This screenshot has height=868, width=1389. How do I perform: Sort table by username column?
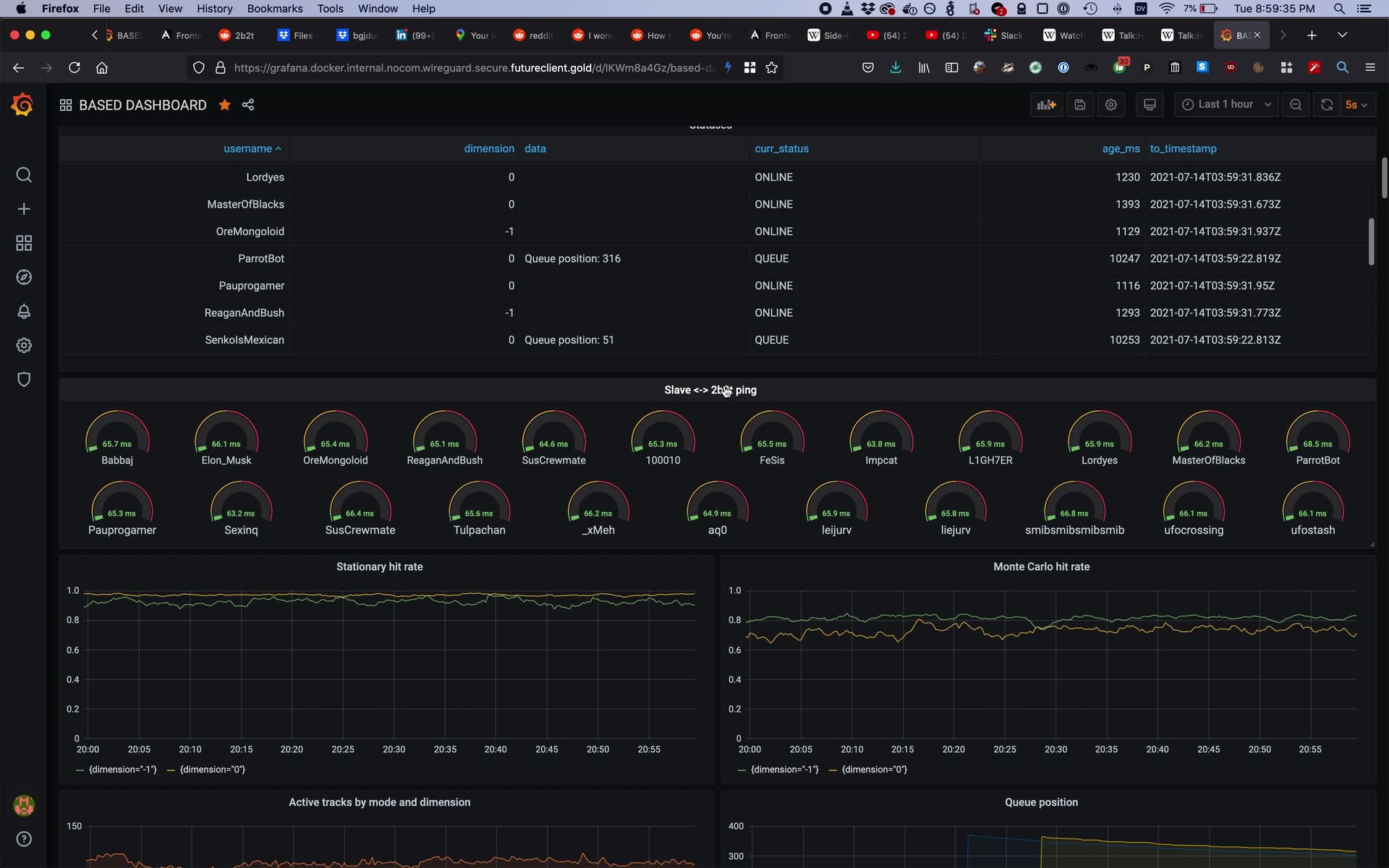252,148
